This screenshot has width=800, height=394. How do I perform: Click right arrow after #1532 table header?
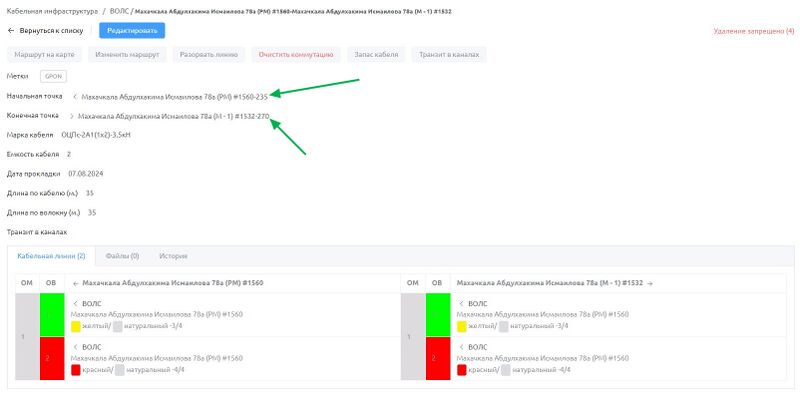[x=649, y=283]
